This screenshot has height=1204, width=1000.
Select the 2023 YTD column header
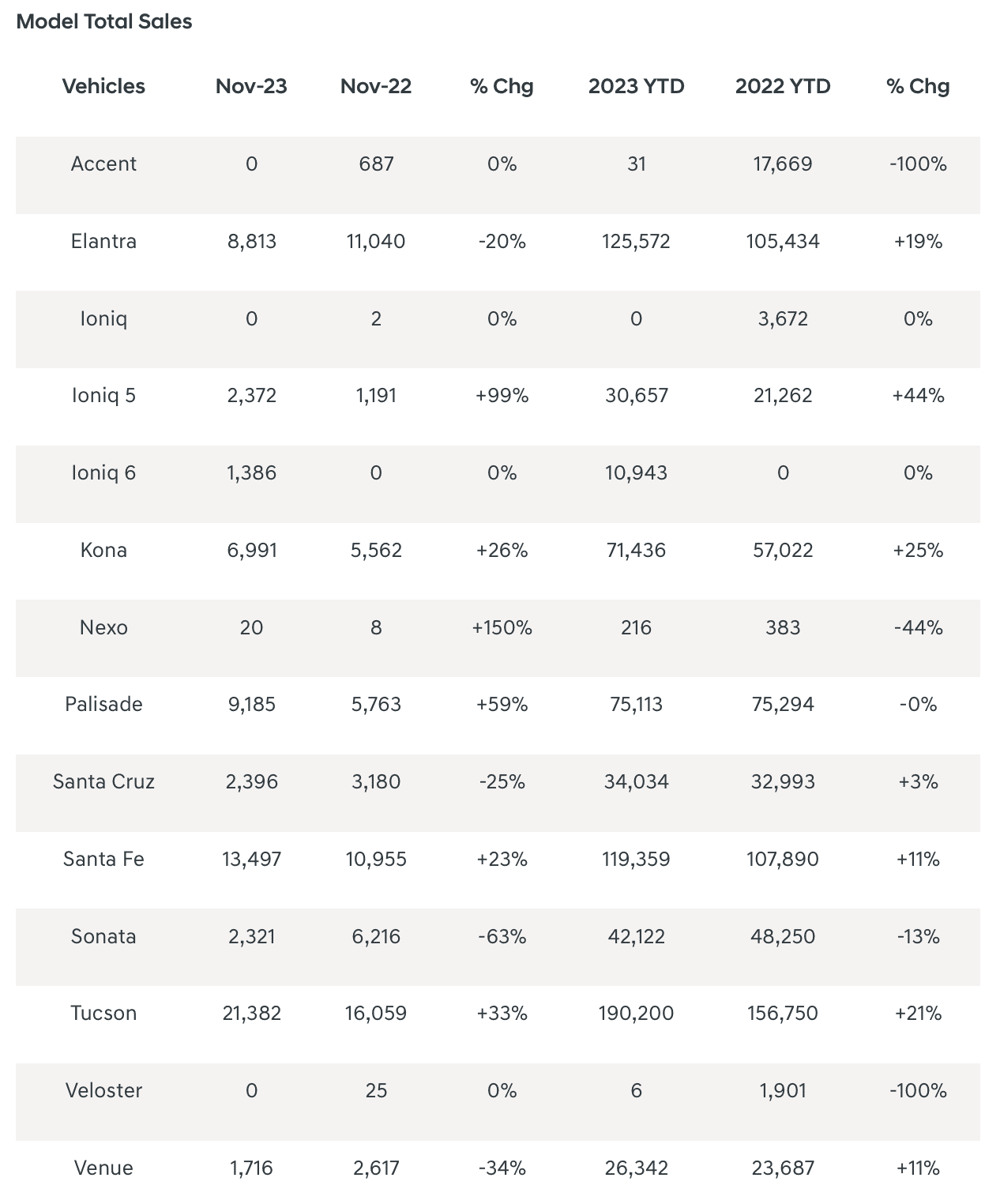636,86
